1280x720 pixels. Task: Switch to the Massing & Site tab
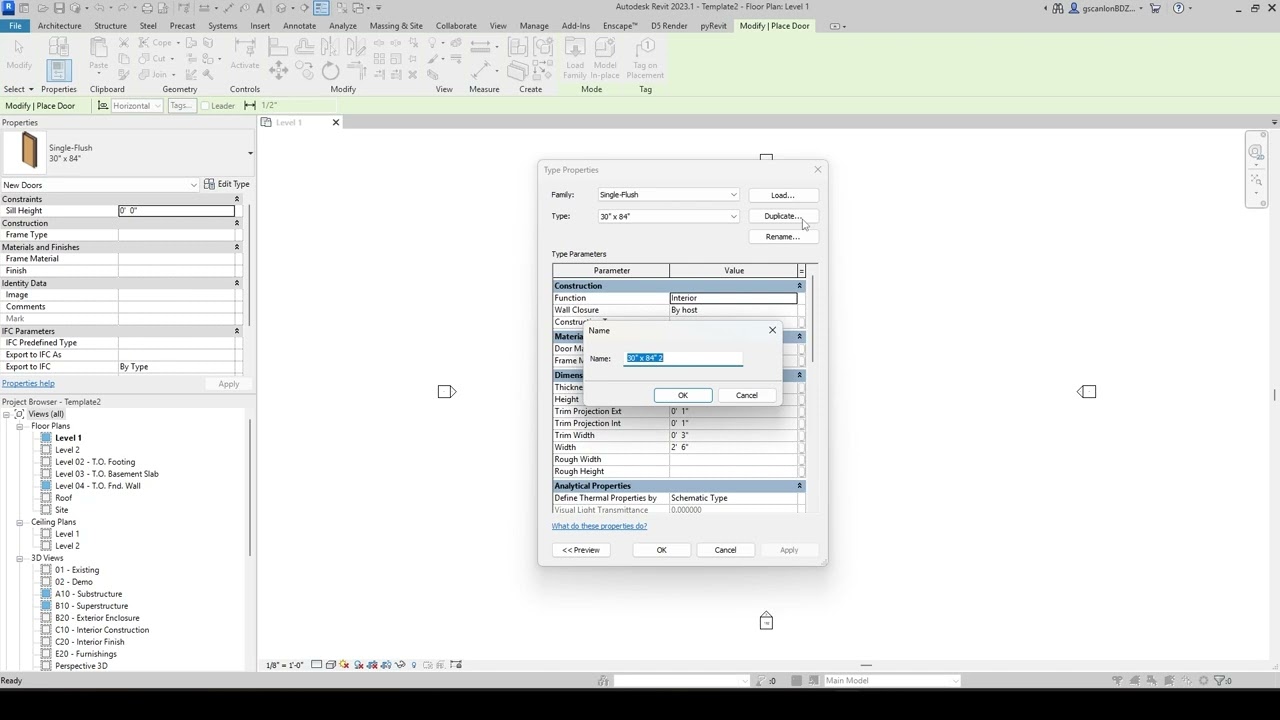[396, 26]
